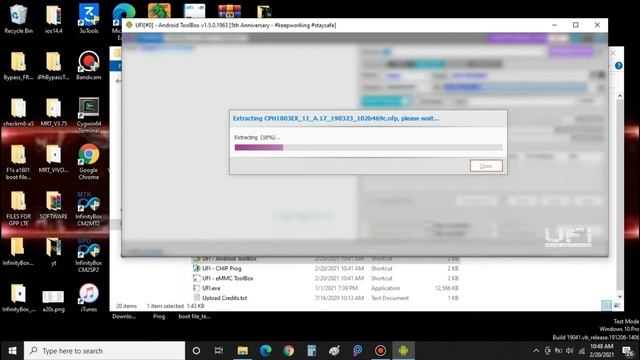Screen dimensions: 640x360
Task: Click the extraction progress bar
Action: point(368,147)
